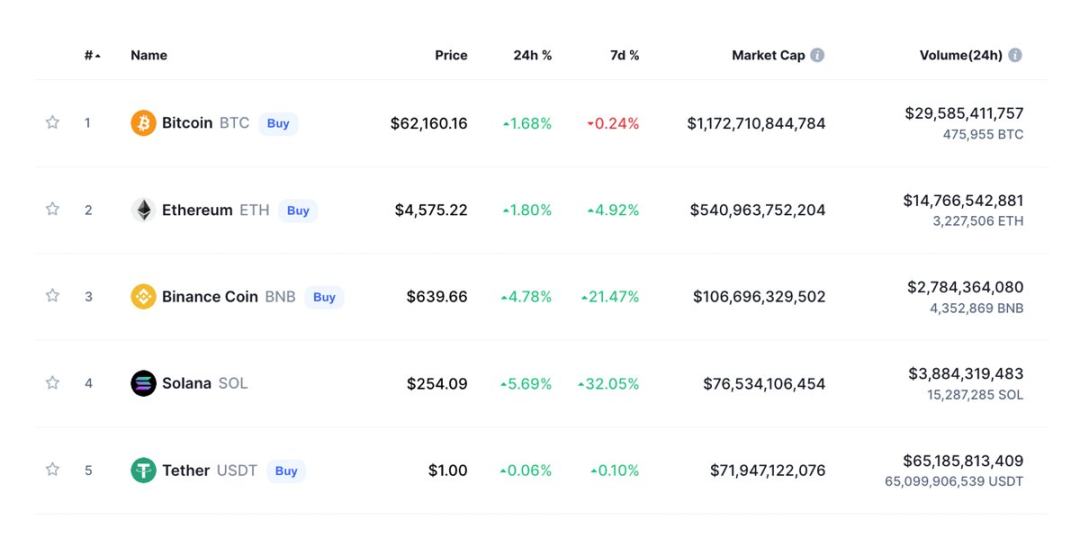Sort coins by the Name header

(149, 55)
